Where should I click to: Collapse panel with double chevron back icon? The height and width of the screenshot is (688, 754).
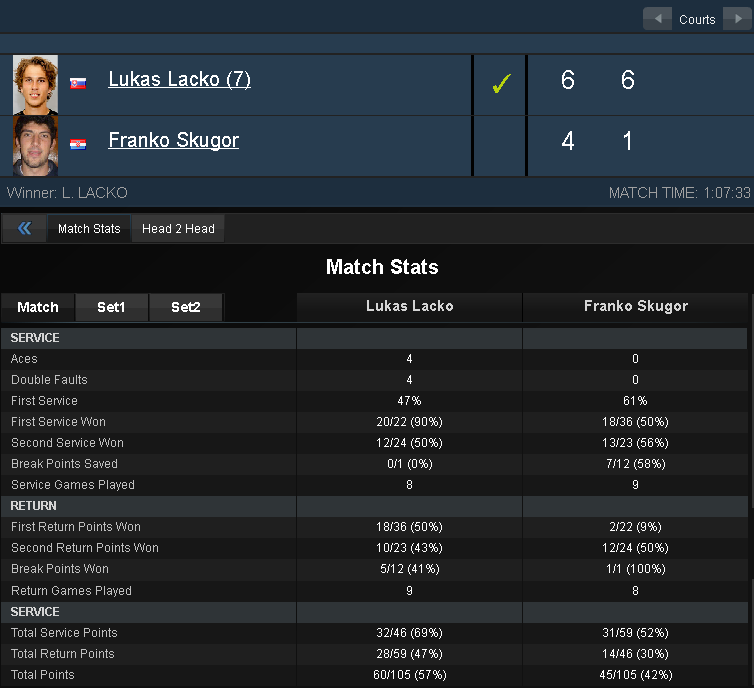[25, 228]
